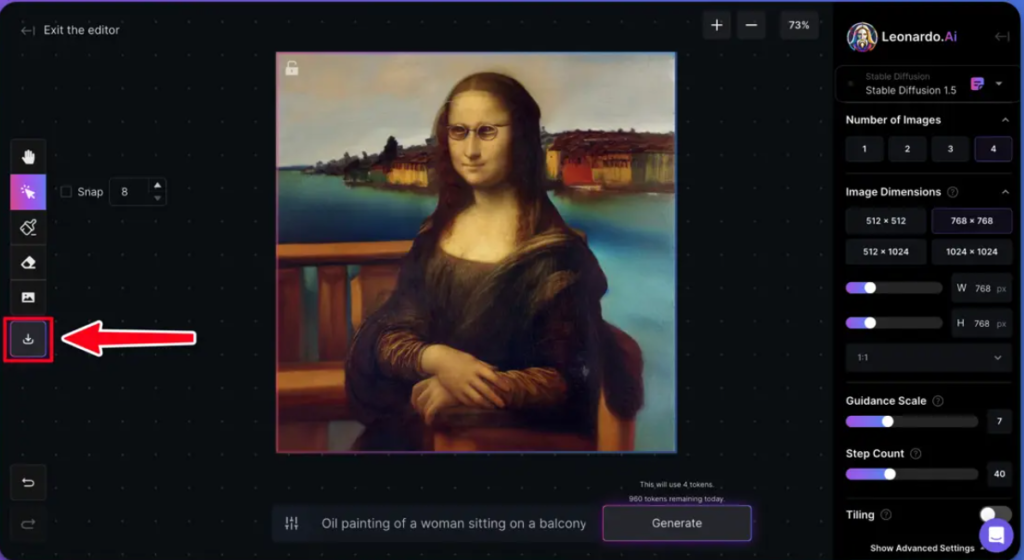Zoom out with the minus button
1024x560 pixels.
[751, 25]
